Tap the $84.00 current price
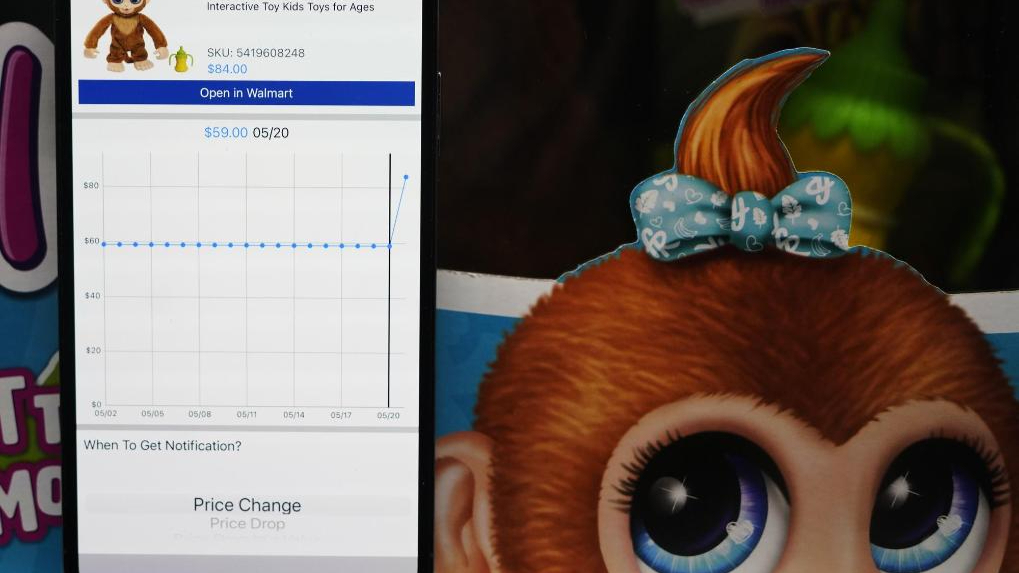Viewport: 1019px width, 573px height. [227, 69]
